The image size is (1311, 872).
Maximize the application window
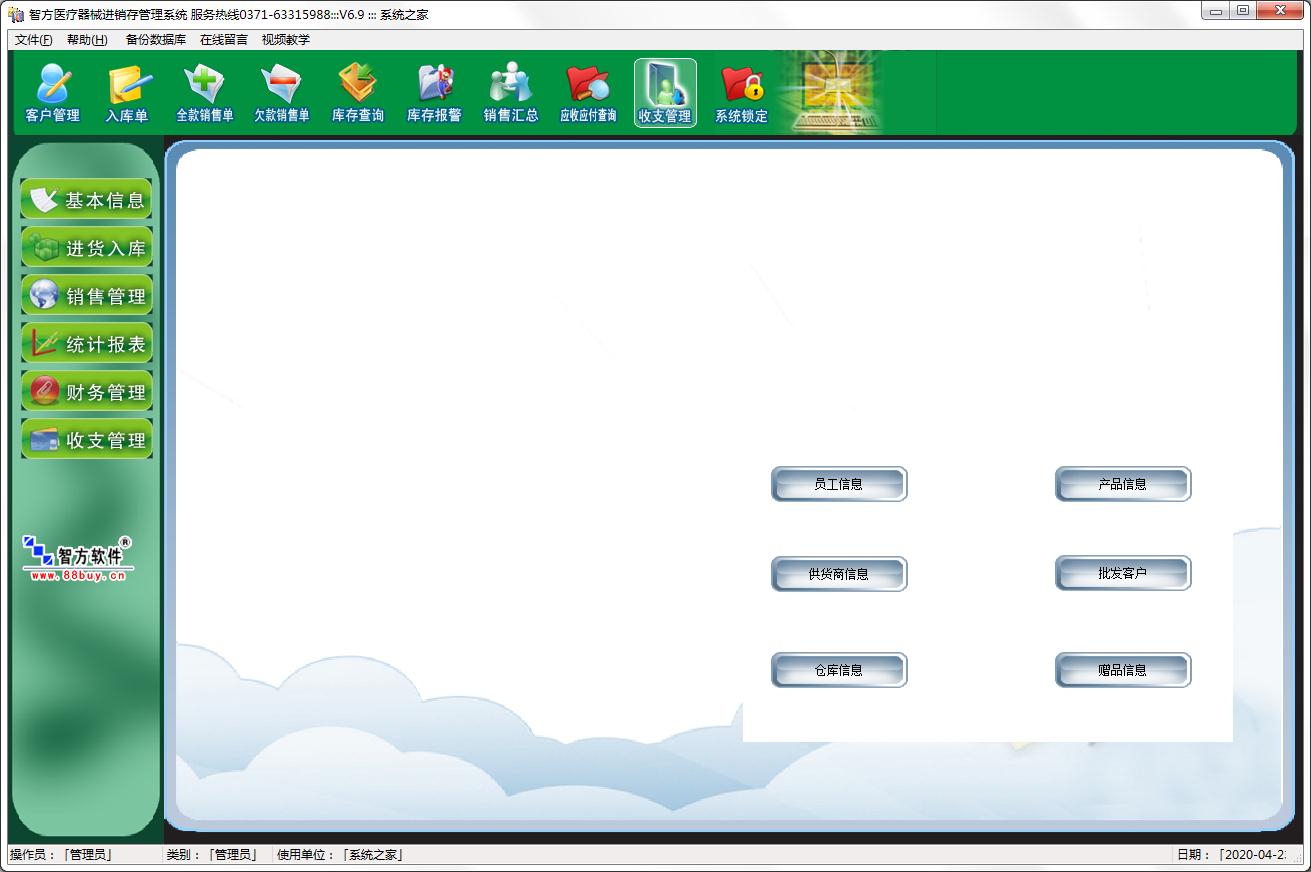click(1242, 11)
